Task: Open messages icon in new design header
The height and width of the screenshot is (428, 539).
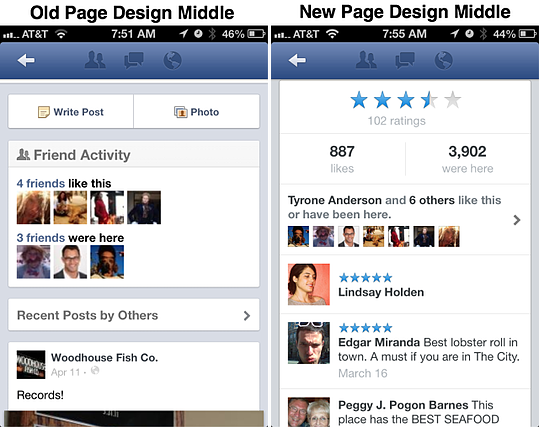Action: (405, 60)
